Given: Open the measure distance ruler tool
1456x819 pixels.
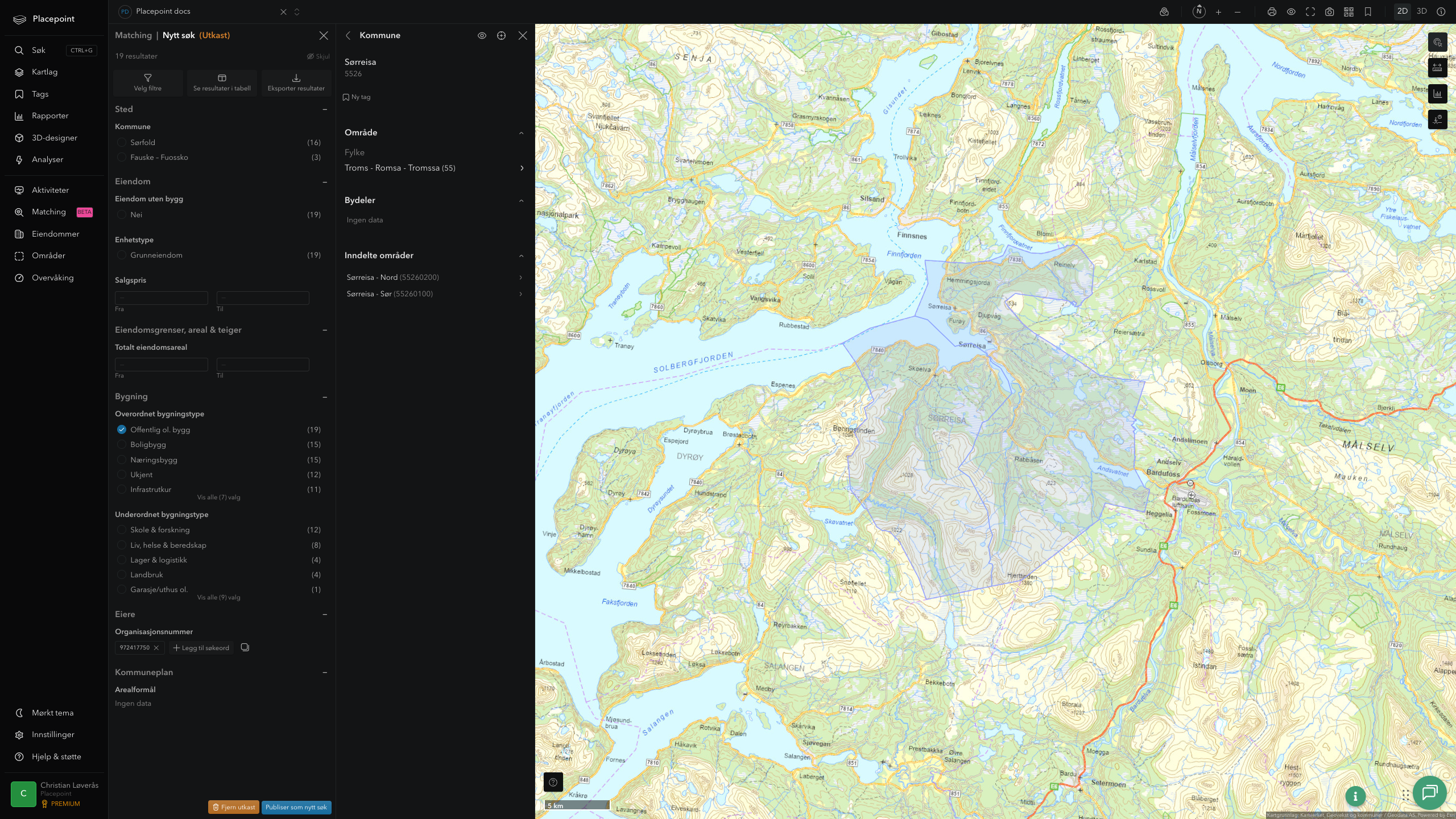Looking at the screenshot, I should 1437,68.
